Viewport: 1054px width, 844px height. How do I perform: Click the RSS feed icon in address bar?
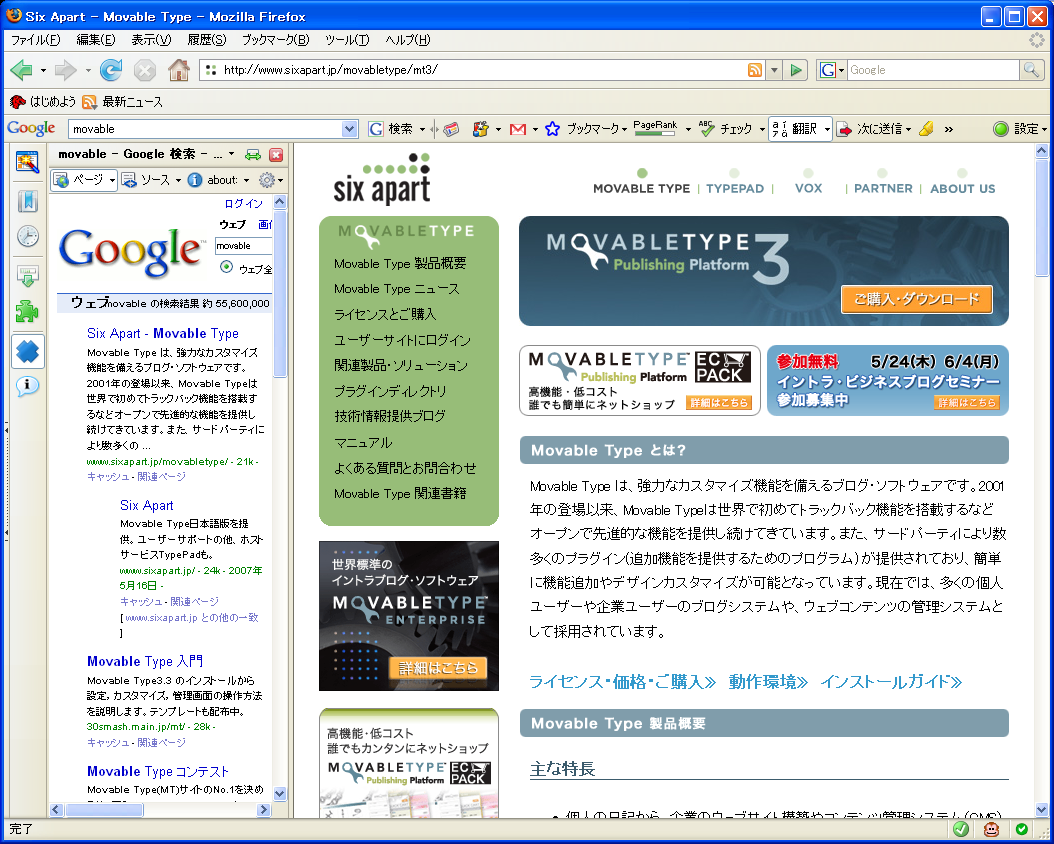pyautogui.click(x=755, y=70)
